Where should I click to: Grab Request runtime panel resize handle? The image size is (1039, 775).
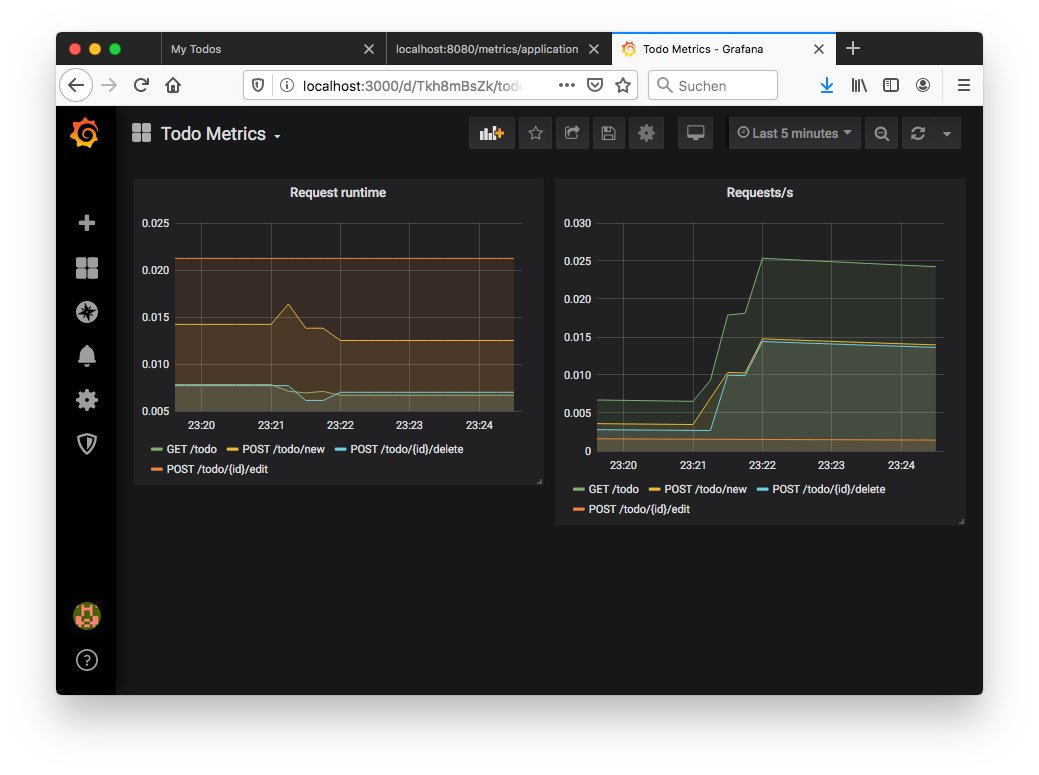[539, 482]
